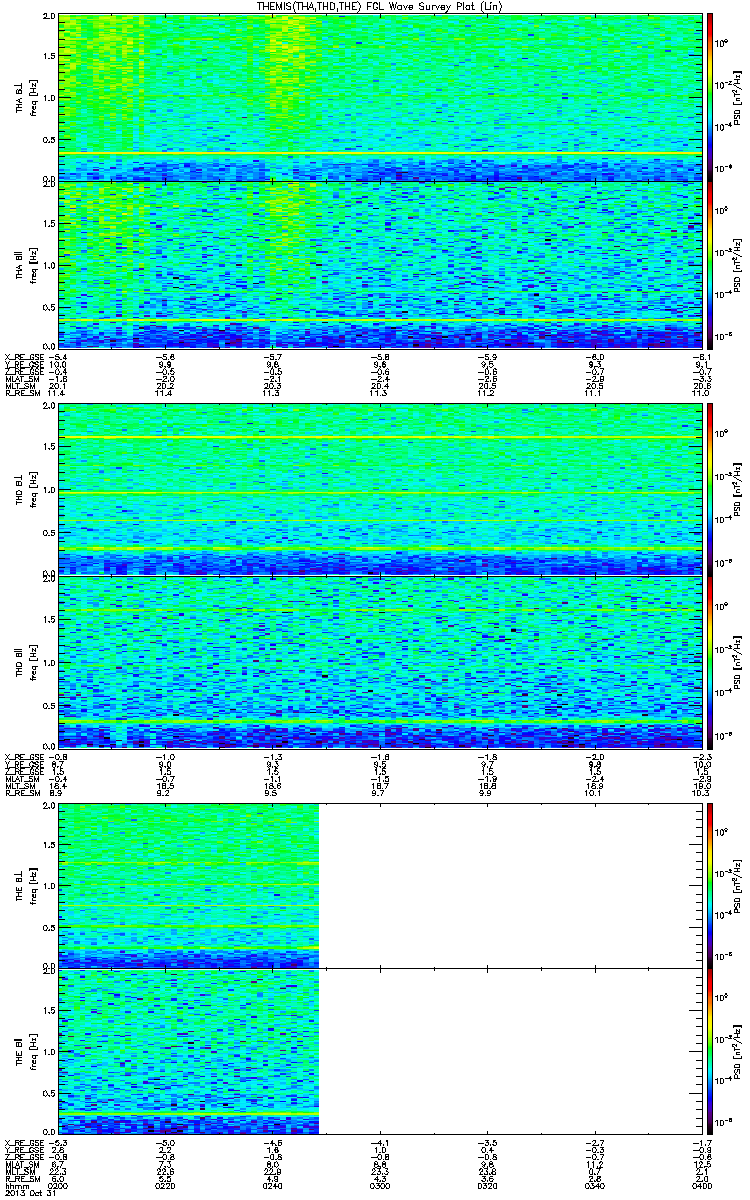Click the "hhmm" time axis label
Viewport: 750px width, 1200px height.
pyautogui.click(x=15, y=1184)
